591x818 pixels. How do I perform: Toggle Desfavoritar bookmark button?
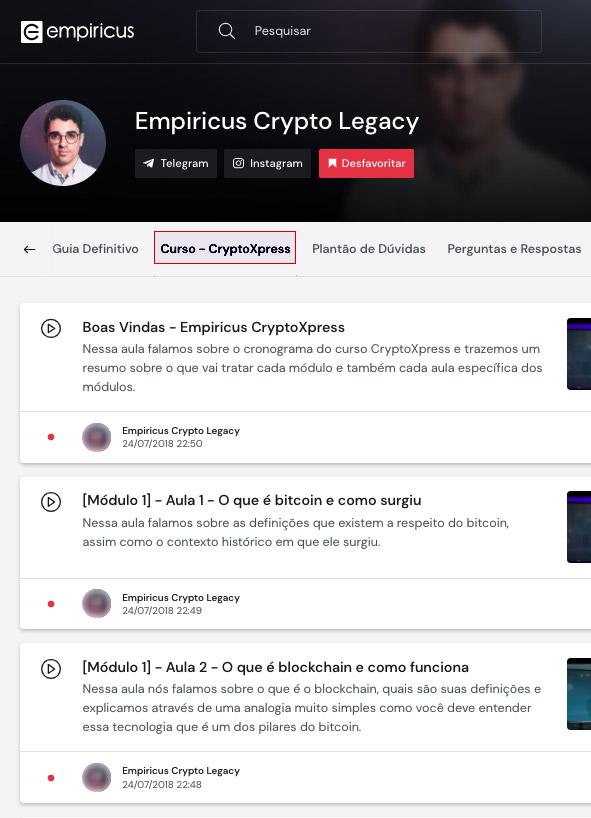tap(367, 163)
